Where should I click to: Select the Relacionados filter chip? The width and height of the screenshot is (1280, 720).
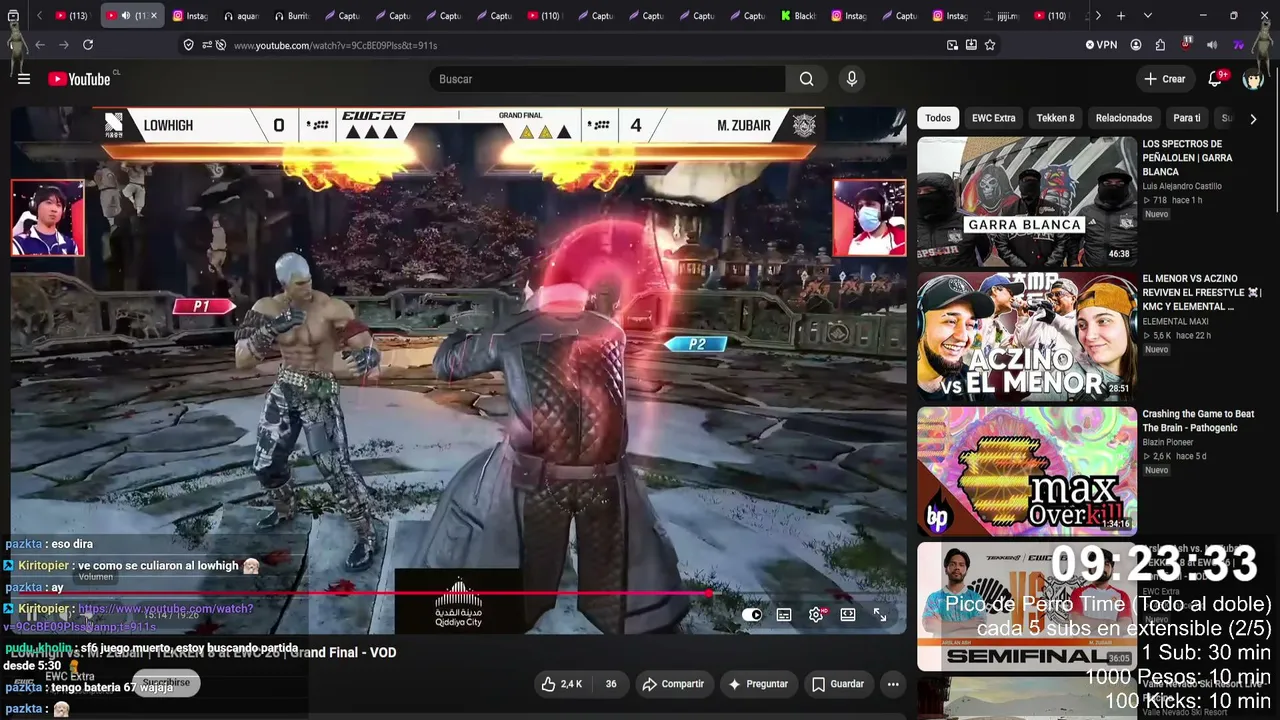(x=1124, y=118)
